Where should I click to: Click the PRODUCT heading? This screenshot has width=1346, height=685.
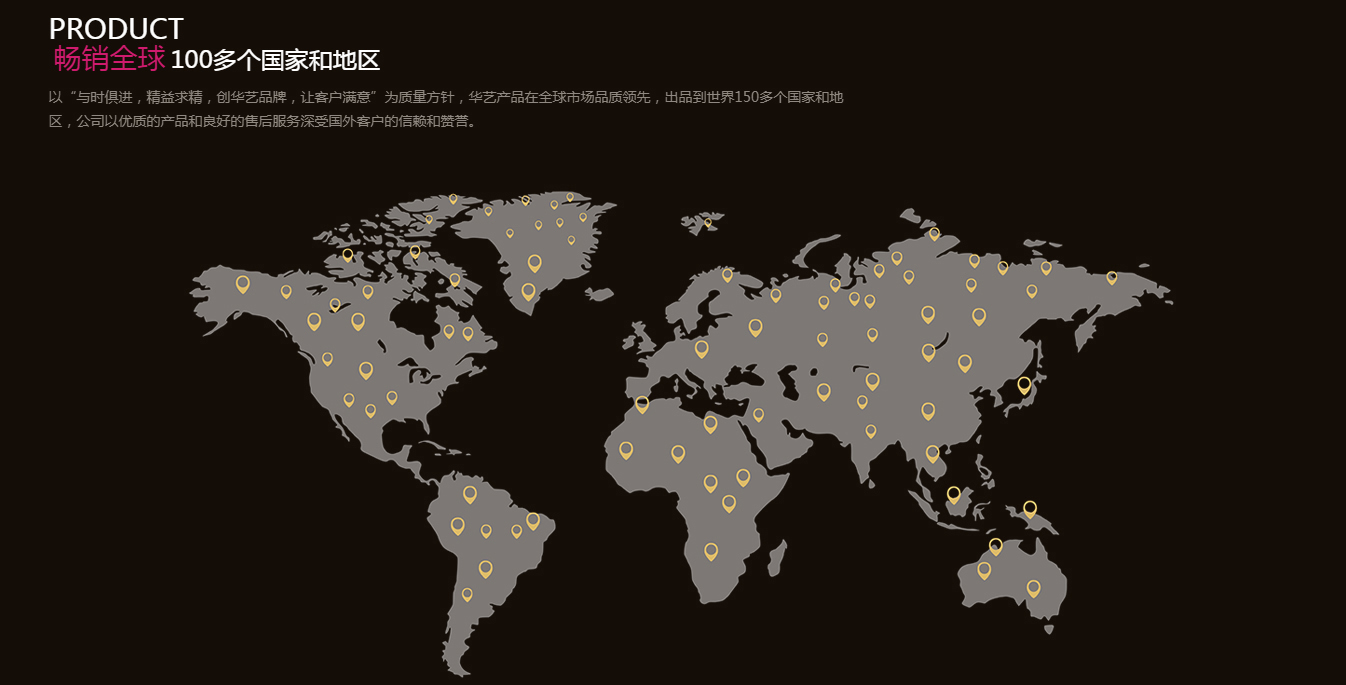coord(116,28)
